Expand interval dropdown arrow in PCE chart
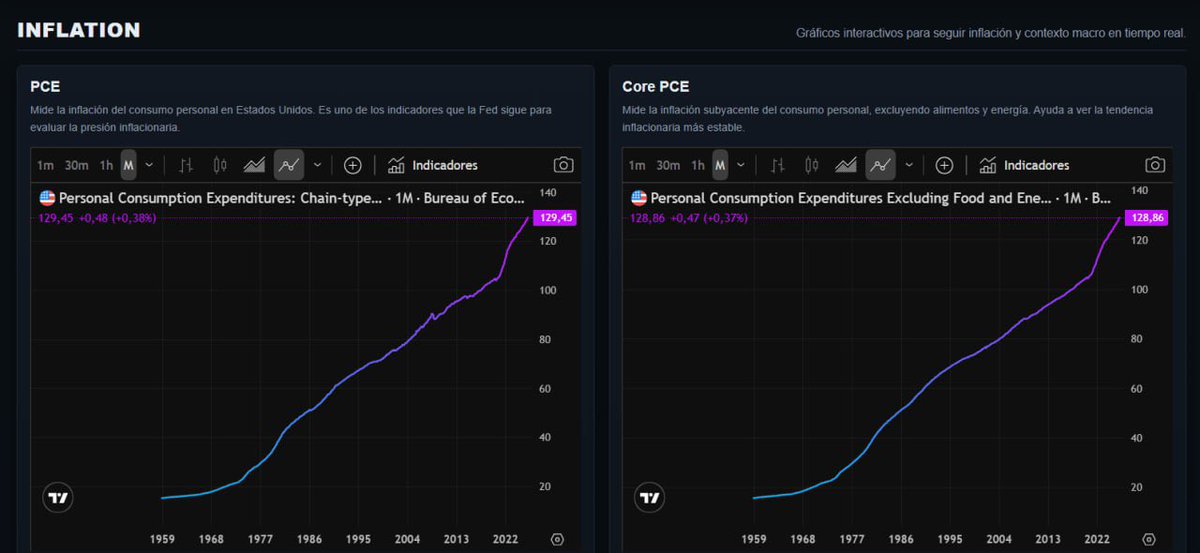The image size is (1200, 553). pos(149,165)
